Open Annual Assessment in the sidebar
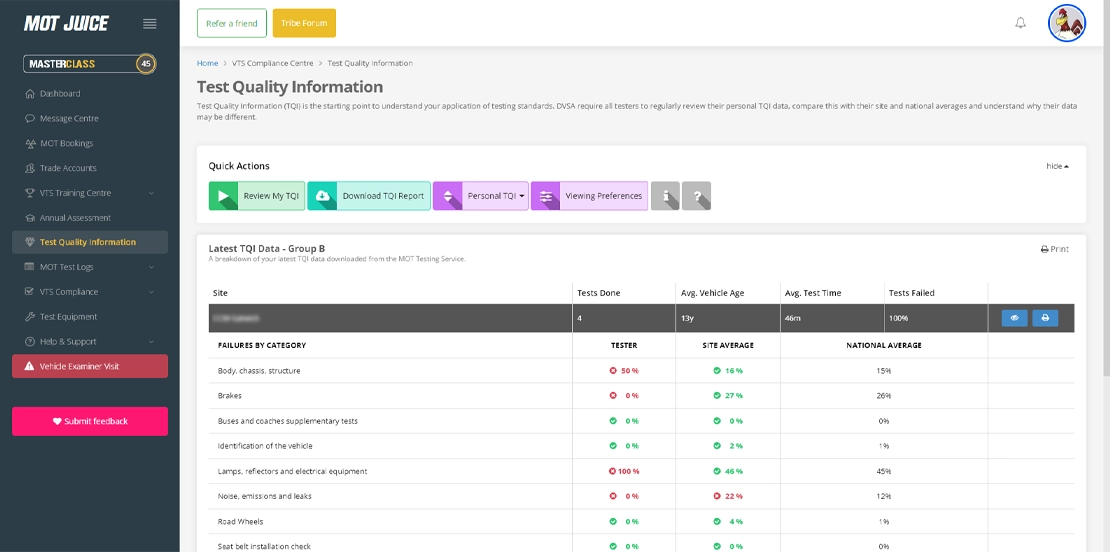 (x=75, y=218)
